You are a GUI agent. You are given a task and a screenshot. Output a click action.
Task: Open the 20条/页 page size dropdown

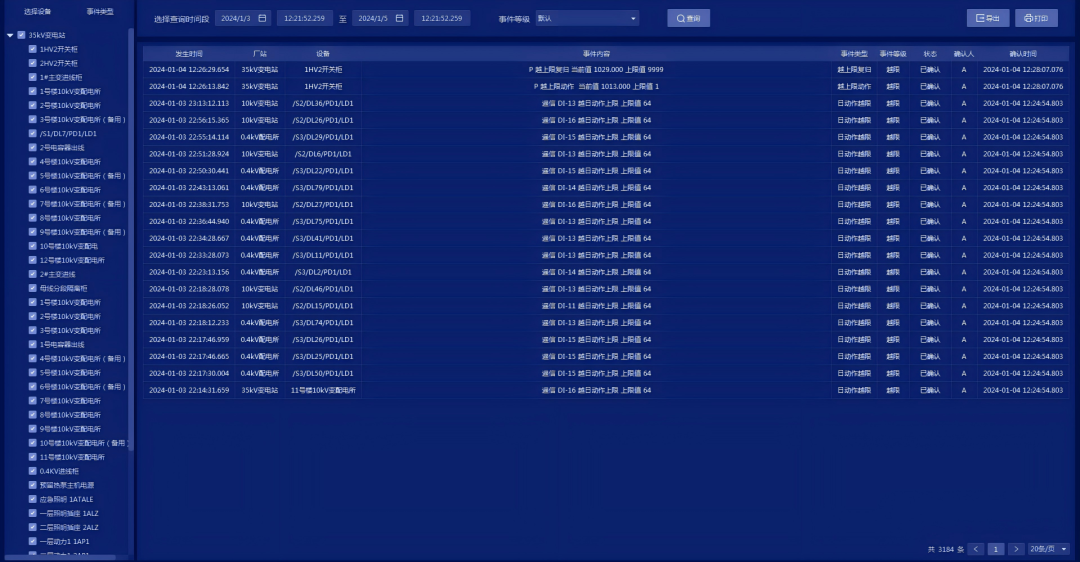pos(1048,549)
